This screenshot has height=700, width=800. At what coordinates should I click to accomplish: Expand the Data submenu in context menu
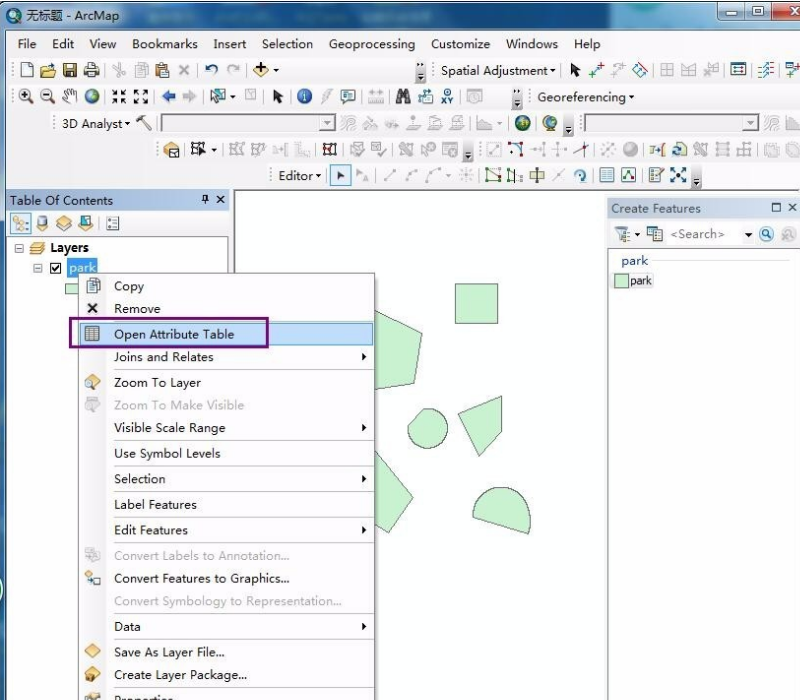coord(226,627)
